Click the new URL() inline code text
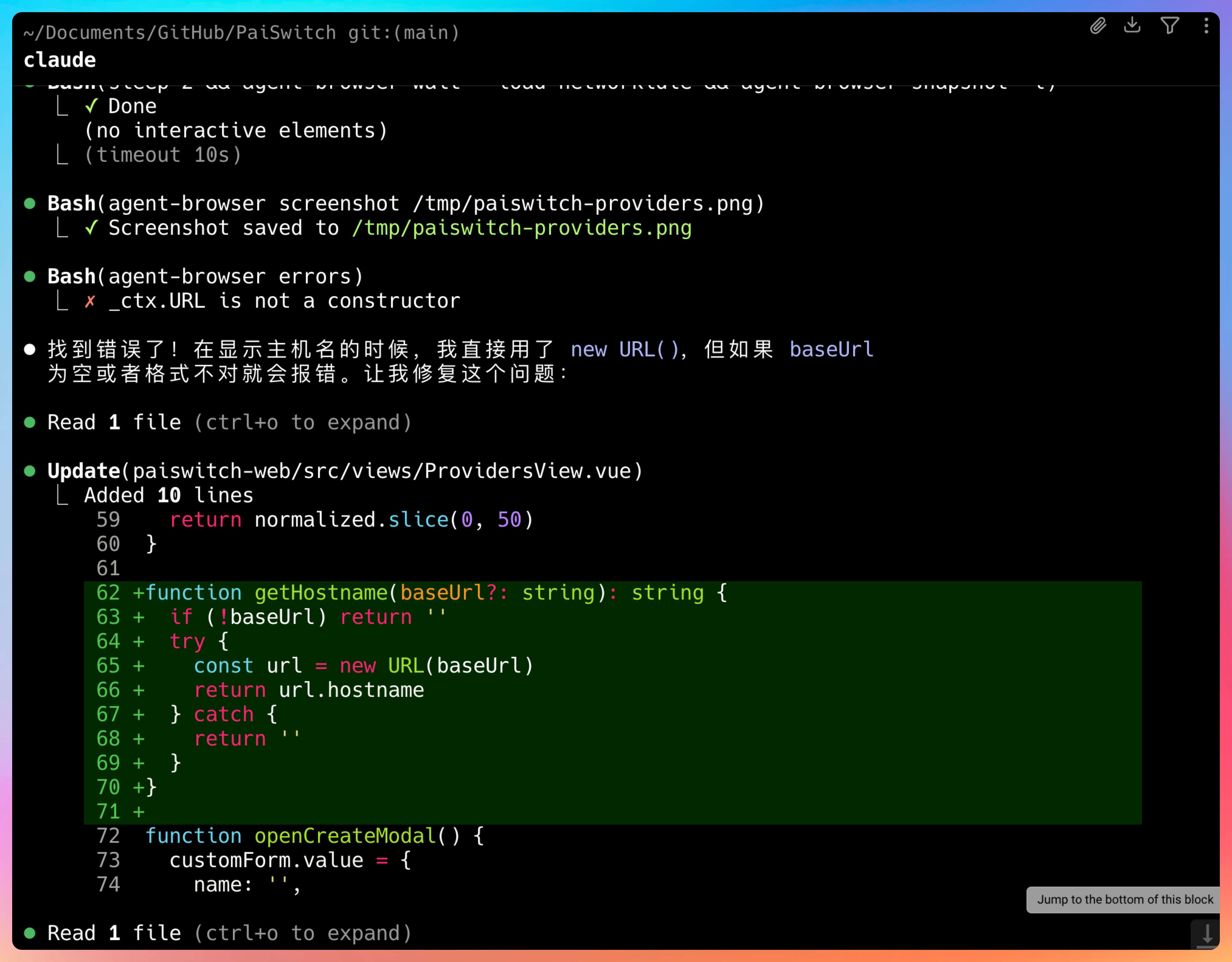 (x=625, y=350)
